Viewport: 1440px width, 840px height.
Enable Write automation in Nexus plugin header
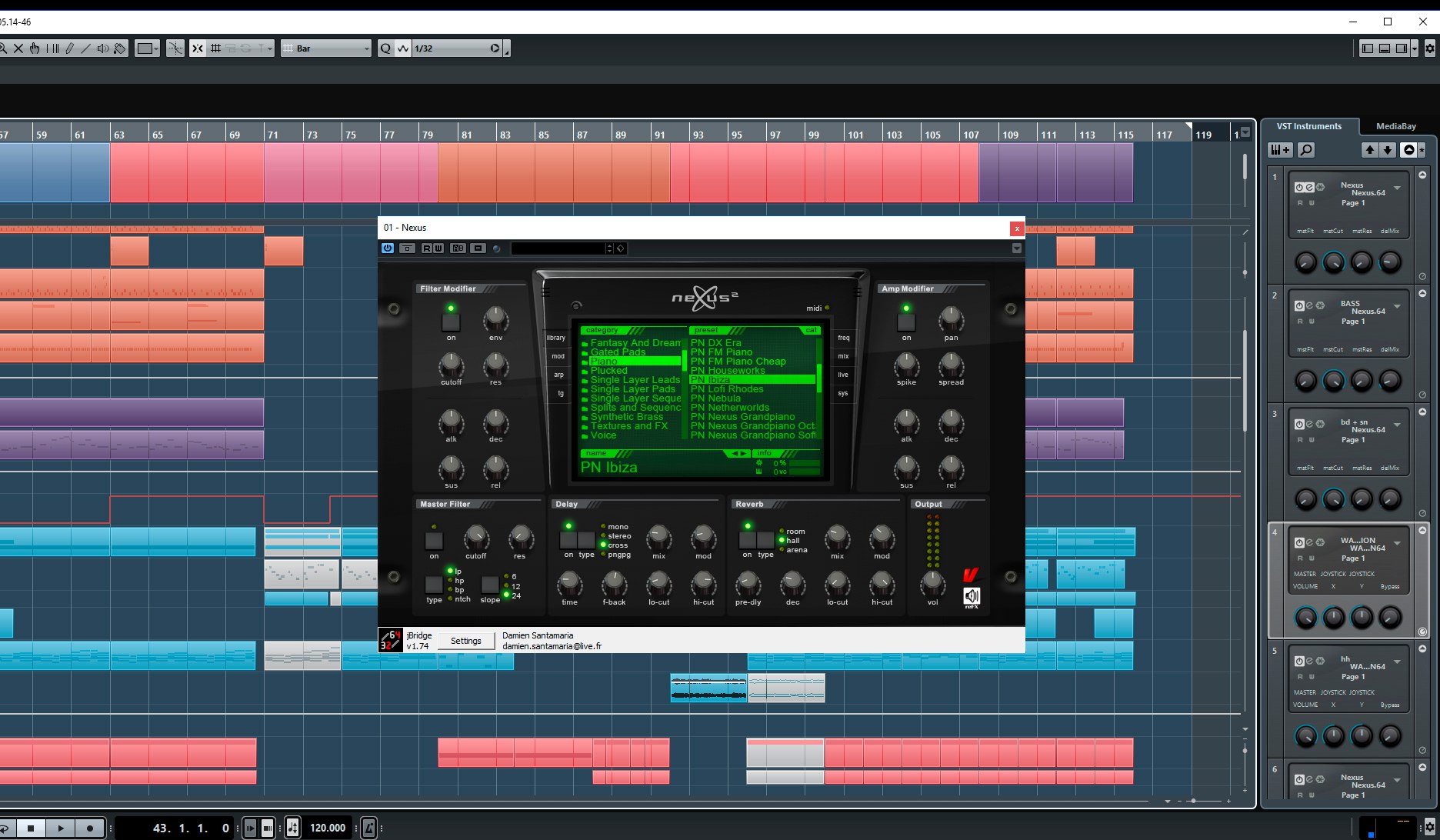(438, 248)
